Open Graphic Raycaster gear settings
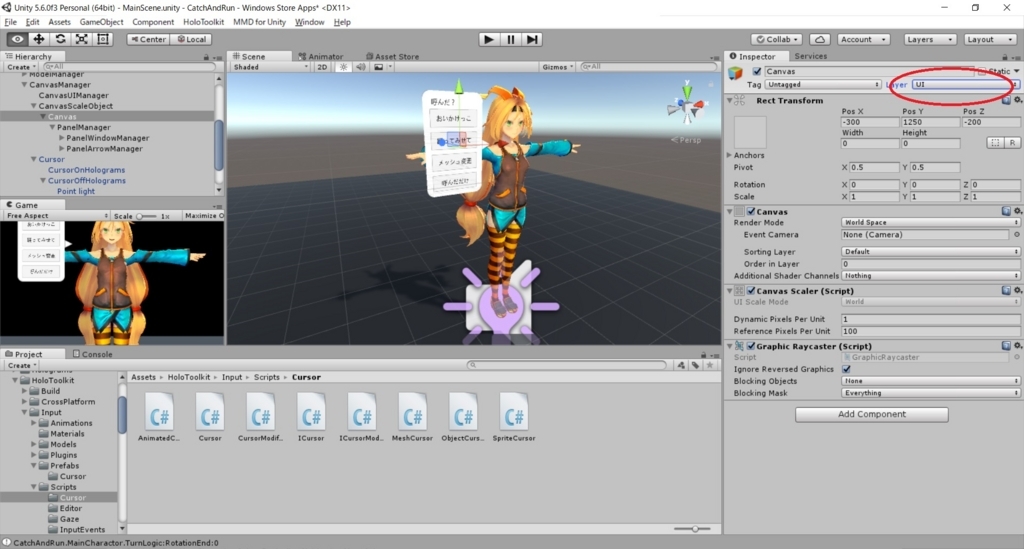This screenshot has width=1024, height=549. click(1017, 346)
